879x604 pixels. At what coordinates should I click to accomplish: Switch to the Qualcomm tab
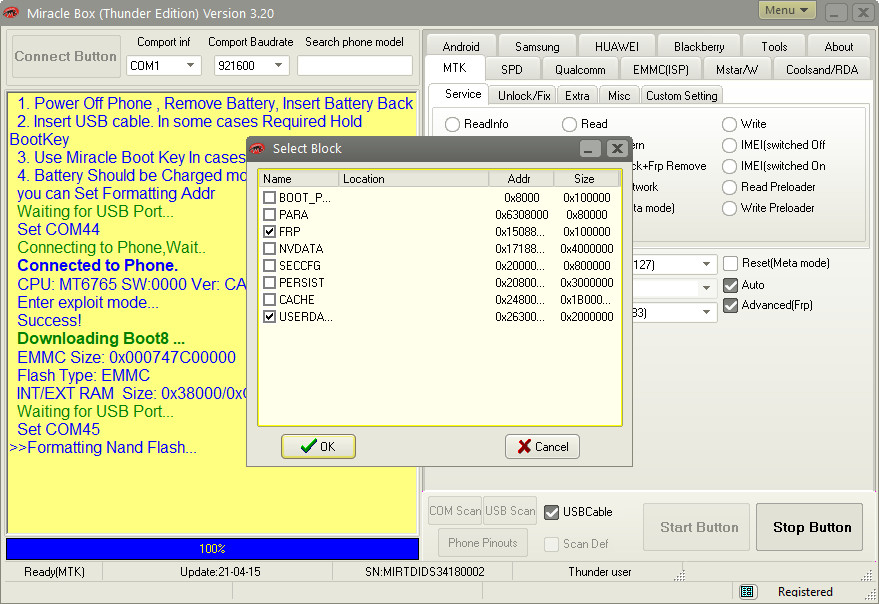click(580, 70)
